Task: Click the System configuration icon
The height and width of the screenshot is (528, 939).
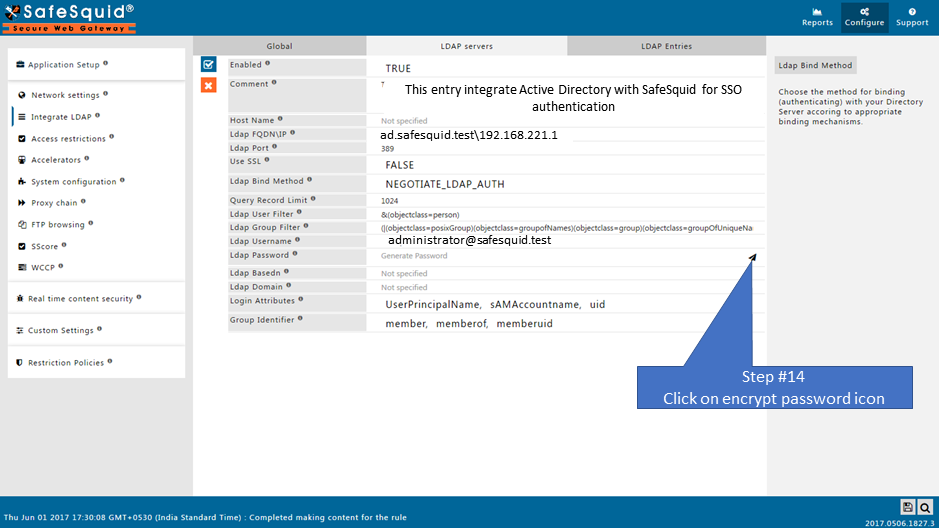Action: (x=22, y=181)
